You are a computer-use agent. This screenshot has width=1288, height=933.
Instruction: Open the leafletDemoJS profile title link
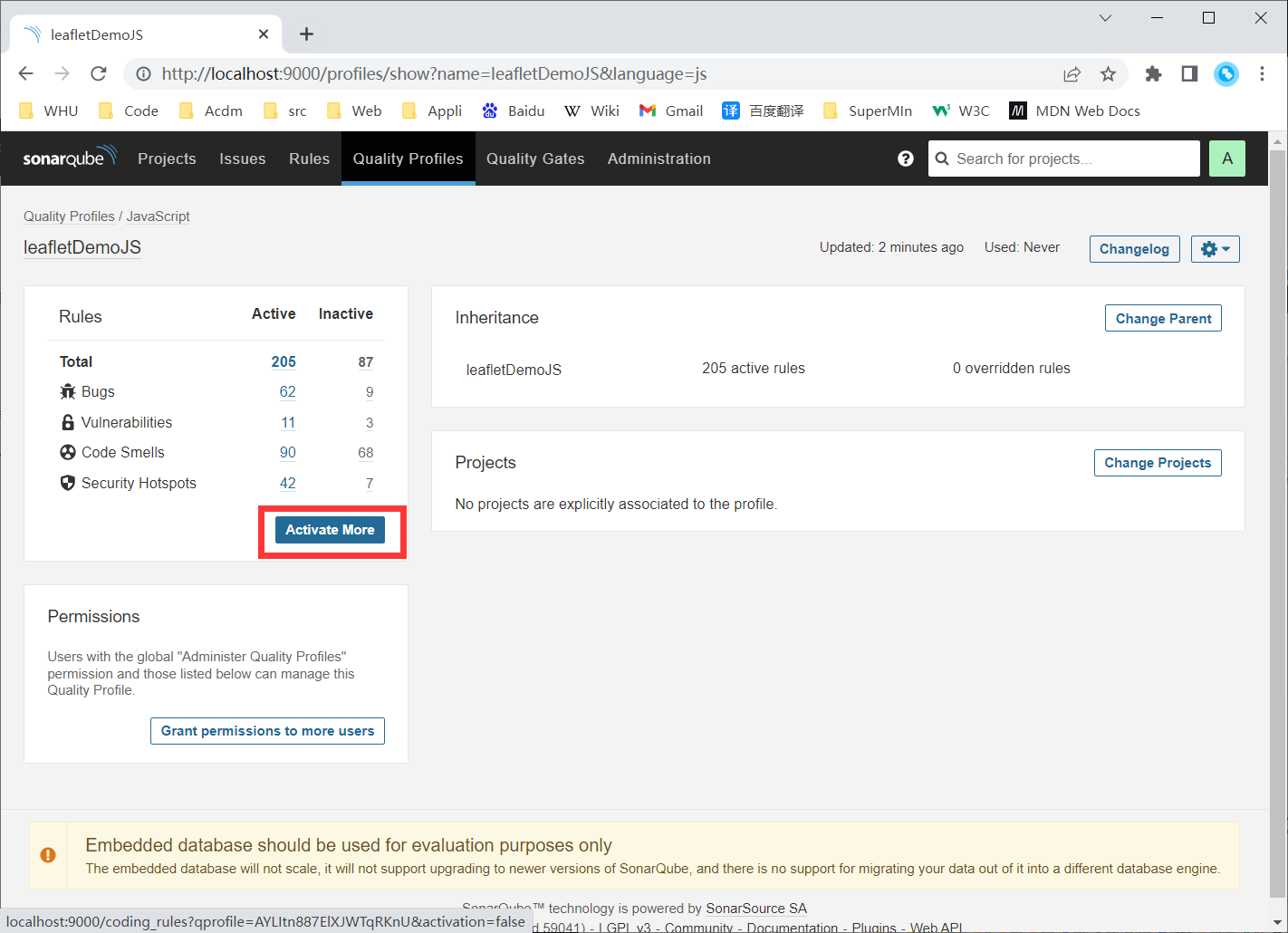coord(82,247)
